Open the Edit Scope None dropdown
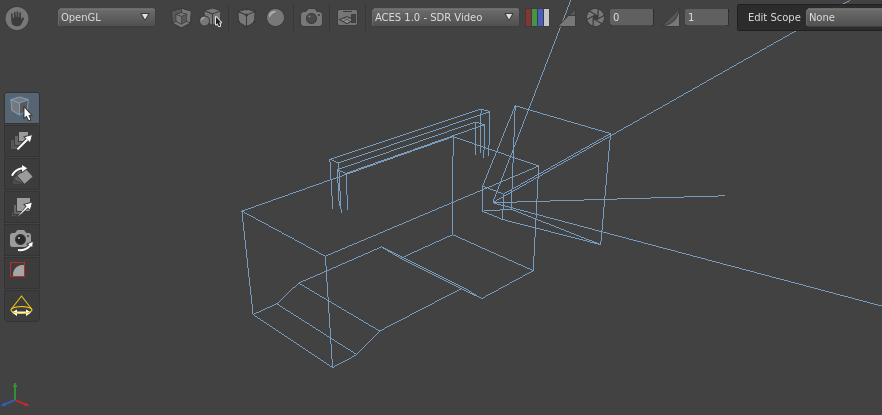The height and width of the screenshot is (415, 882). click(843, 17)
